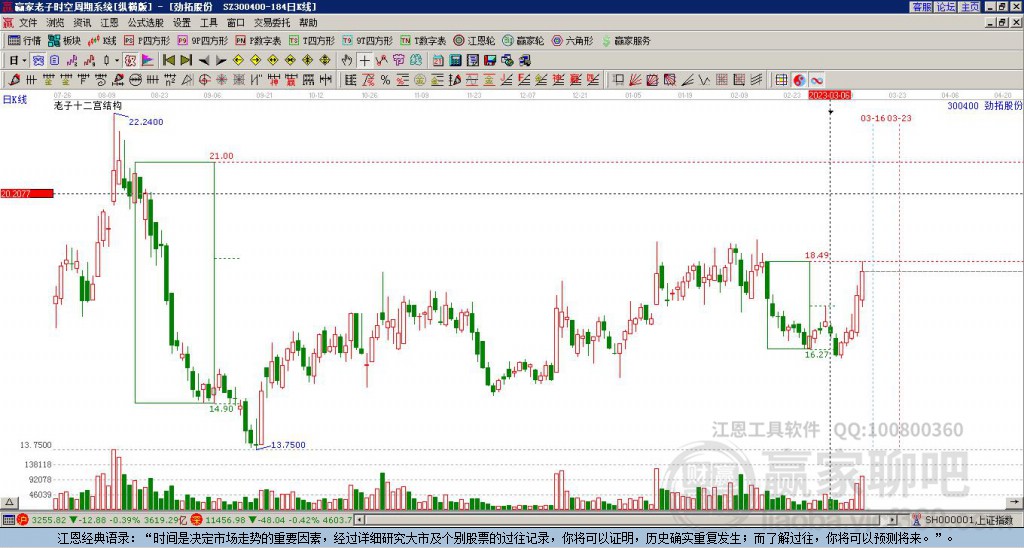Open the calendar date icon

(x=438, y=60)
